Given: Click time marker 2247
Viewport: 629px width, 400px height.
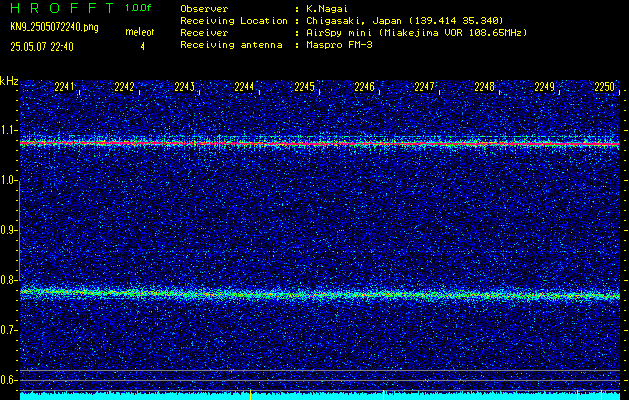Looking at the screenshot, I should (424, 87).
